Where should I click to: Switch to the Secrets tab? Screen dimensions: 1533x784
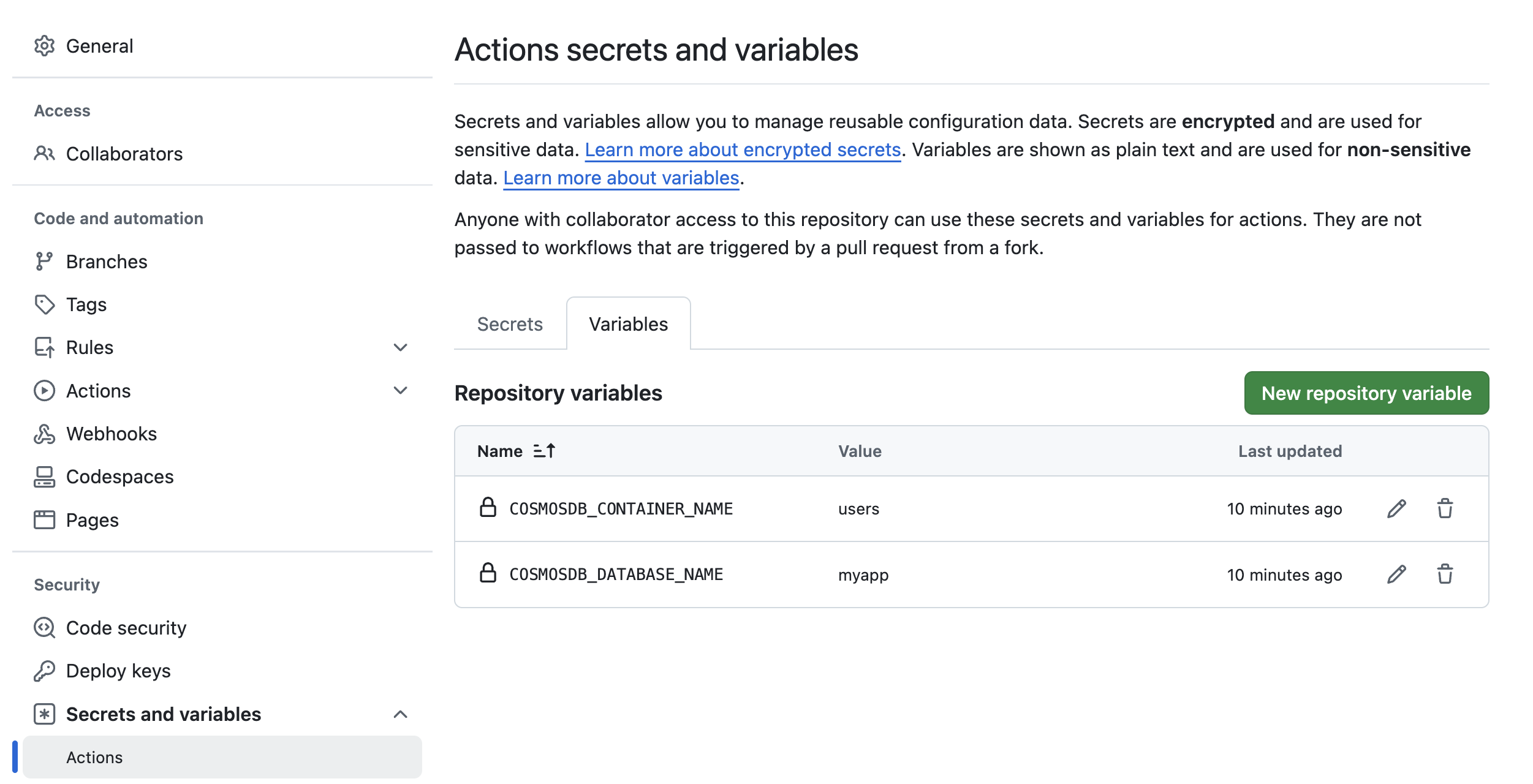click(x=510, y=323)
